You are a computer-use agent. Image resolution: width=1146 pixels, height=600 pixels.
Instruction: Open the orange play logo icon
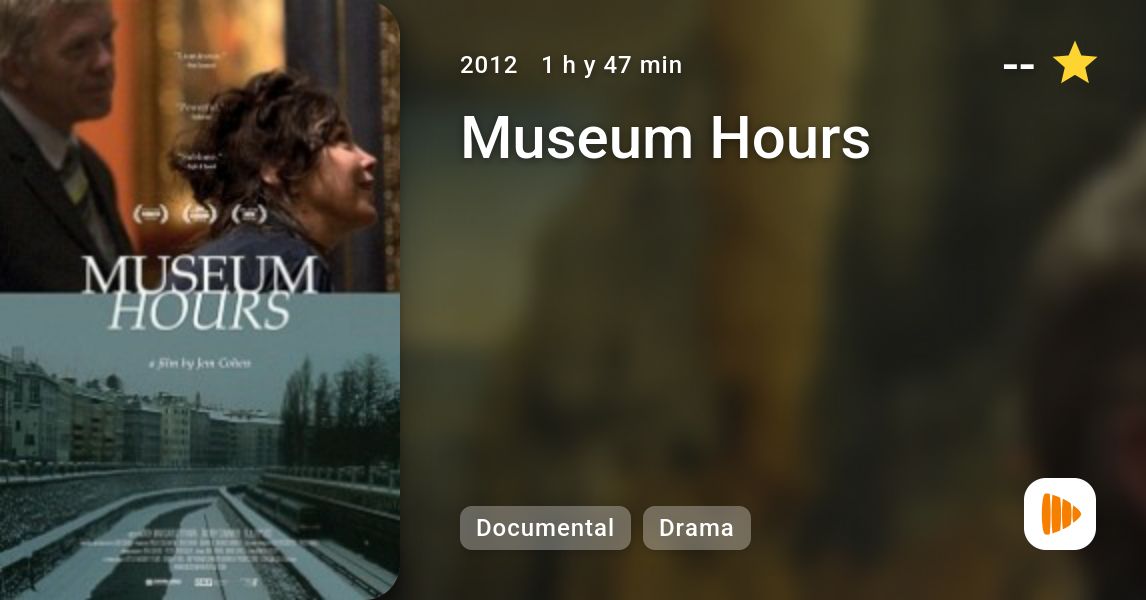click(x=1060, y=514)
